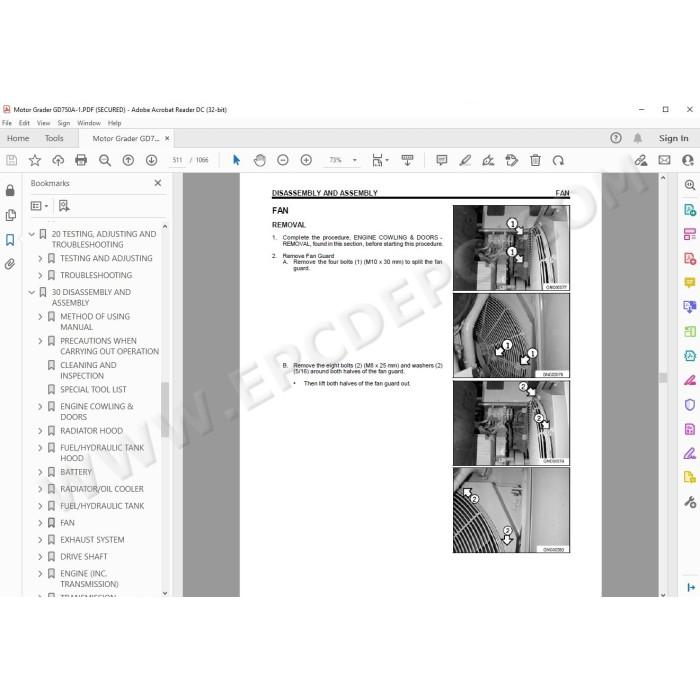The image size is (700, 700).
Task: Collapse 30 Disassembly and Assembly section
Action: pyautogui.click(x=32, y=292)
